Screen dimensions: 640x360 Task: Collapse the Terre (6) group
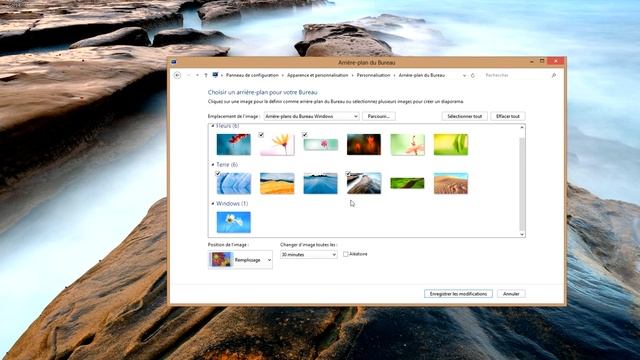(x=213, y=164)
